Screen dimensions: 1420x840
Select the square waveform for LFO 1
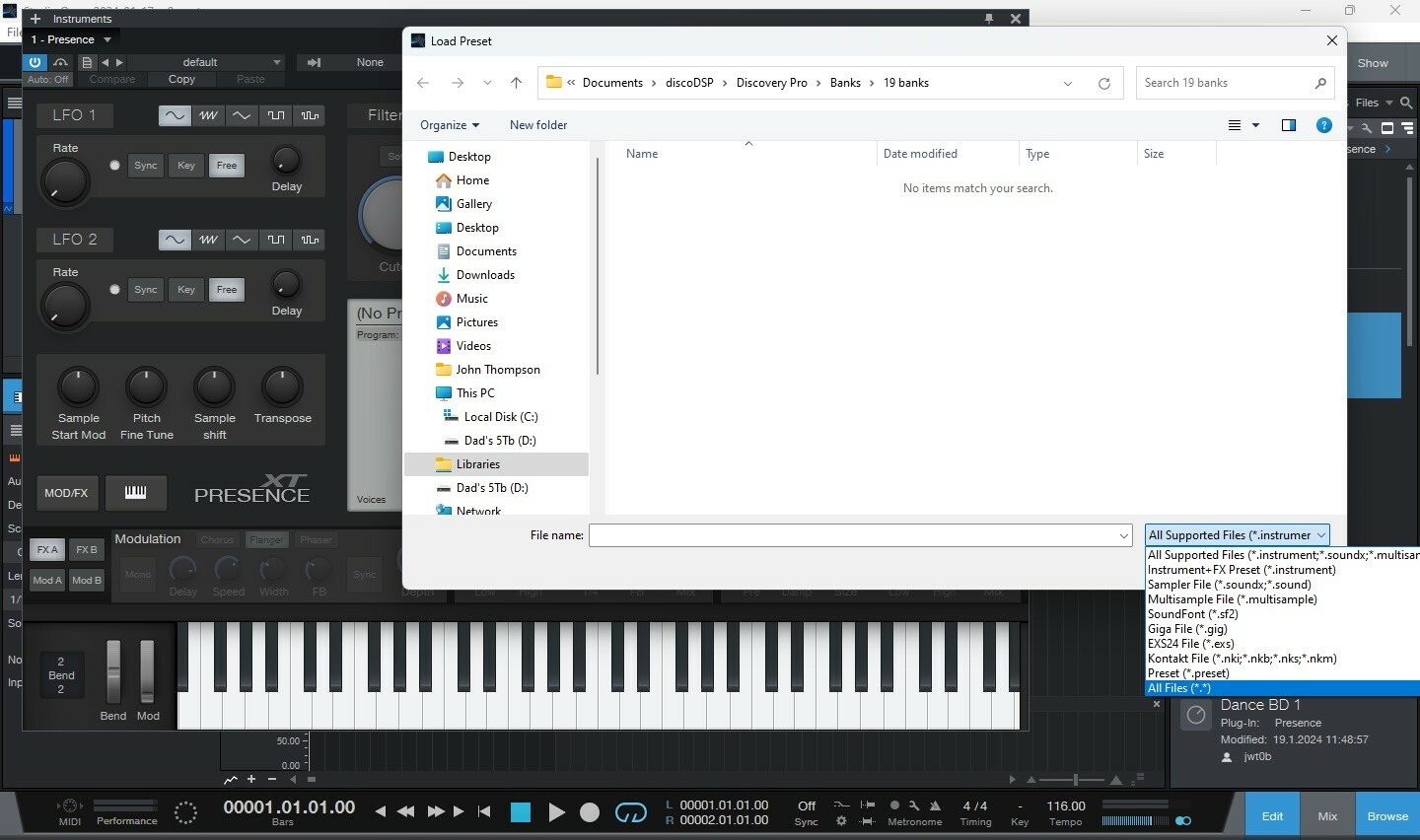(x=276, y=115)
